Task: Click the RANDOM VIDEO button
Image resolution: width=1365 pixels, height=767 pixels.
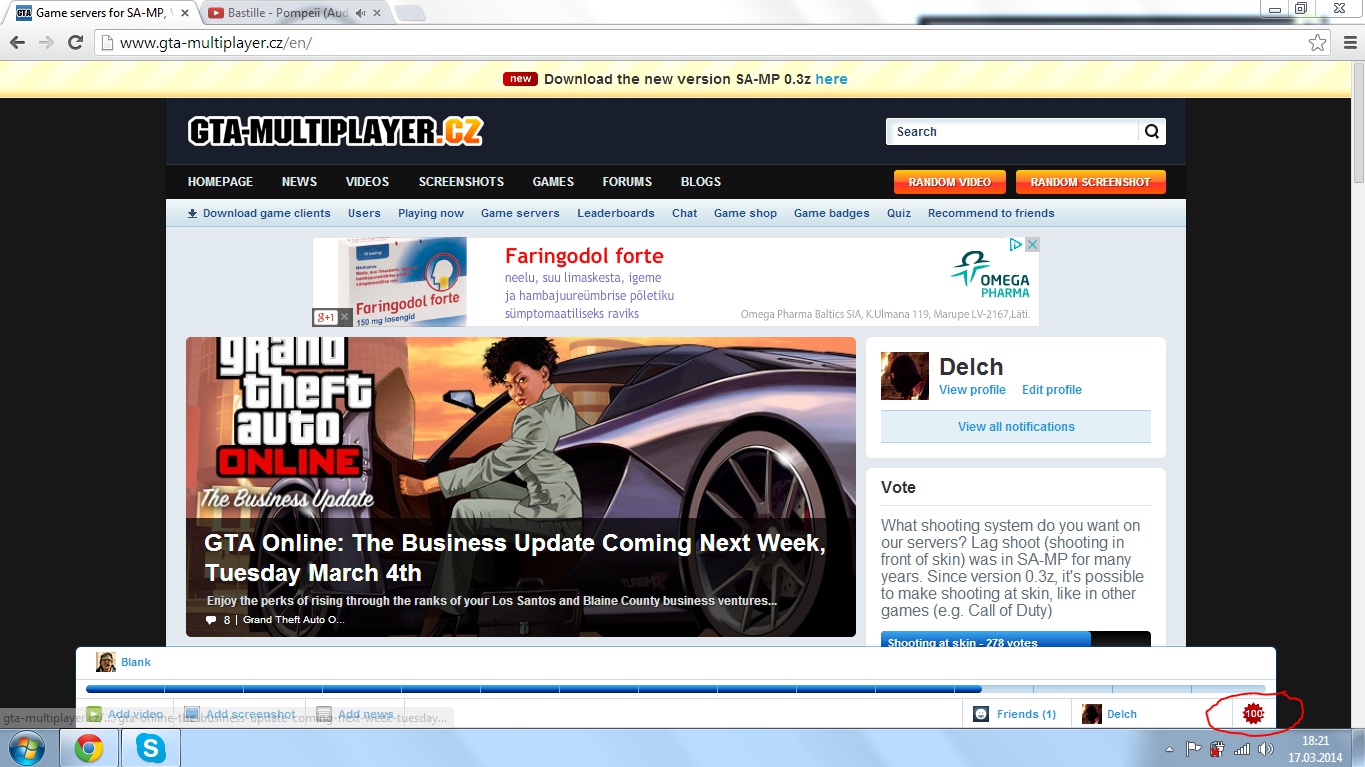Action: coord(950,182)
